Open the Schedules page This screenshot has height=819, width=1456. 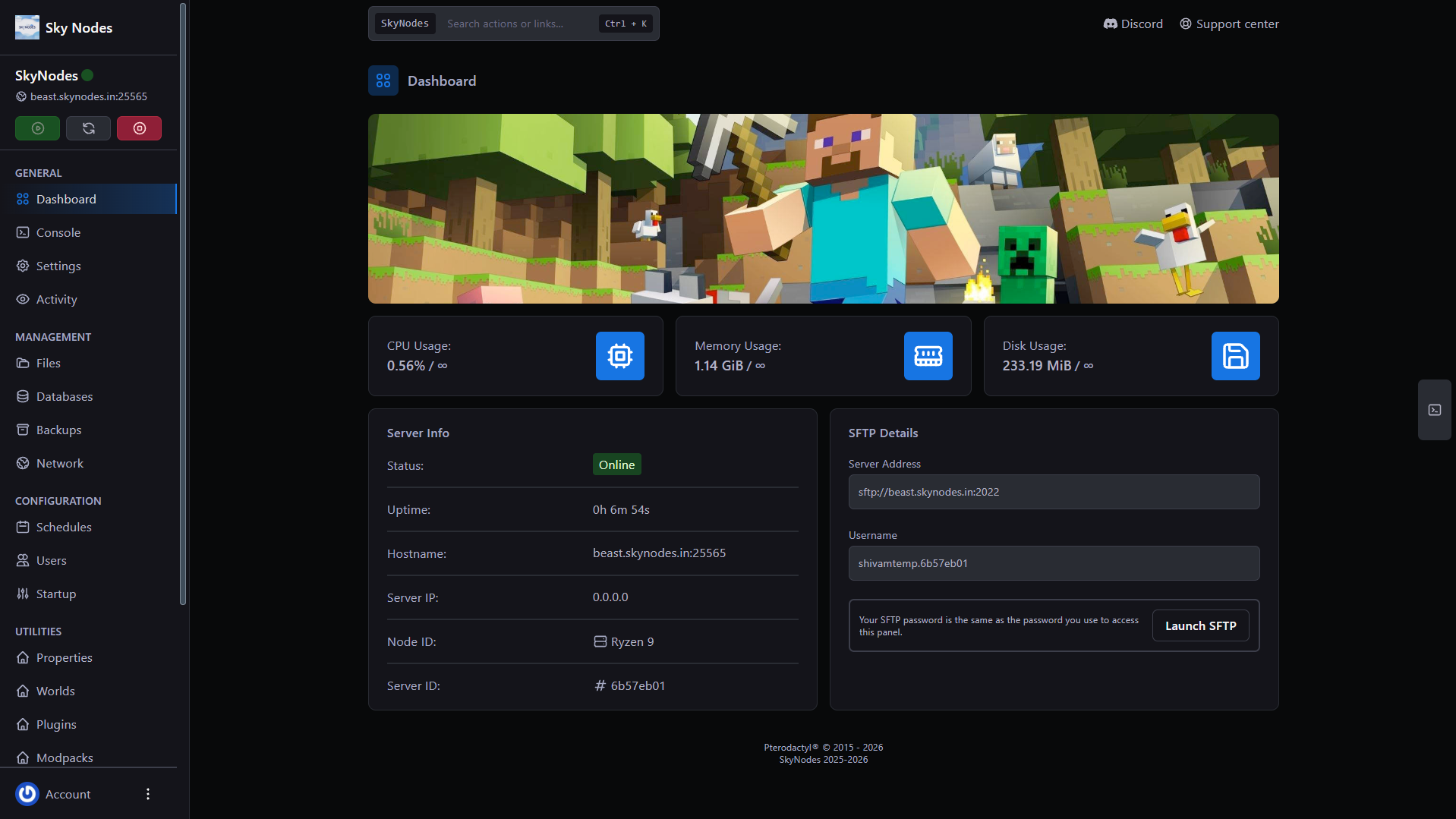click(88, 527)
